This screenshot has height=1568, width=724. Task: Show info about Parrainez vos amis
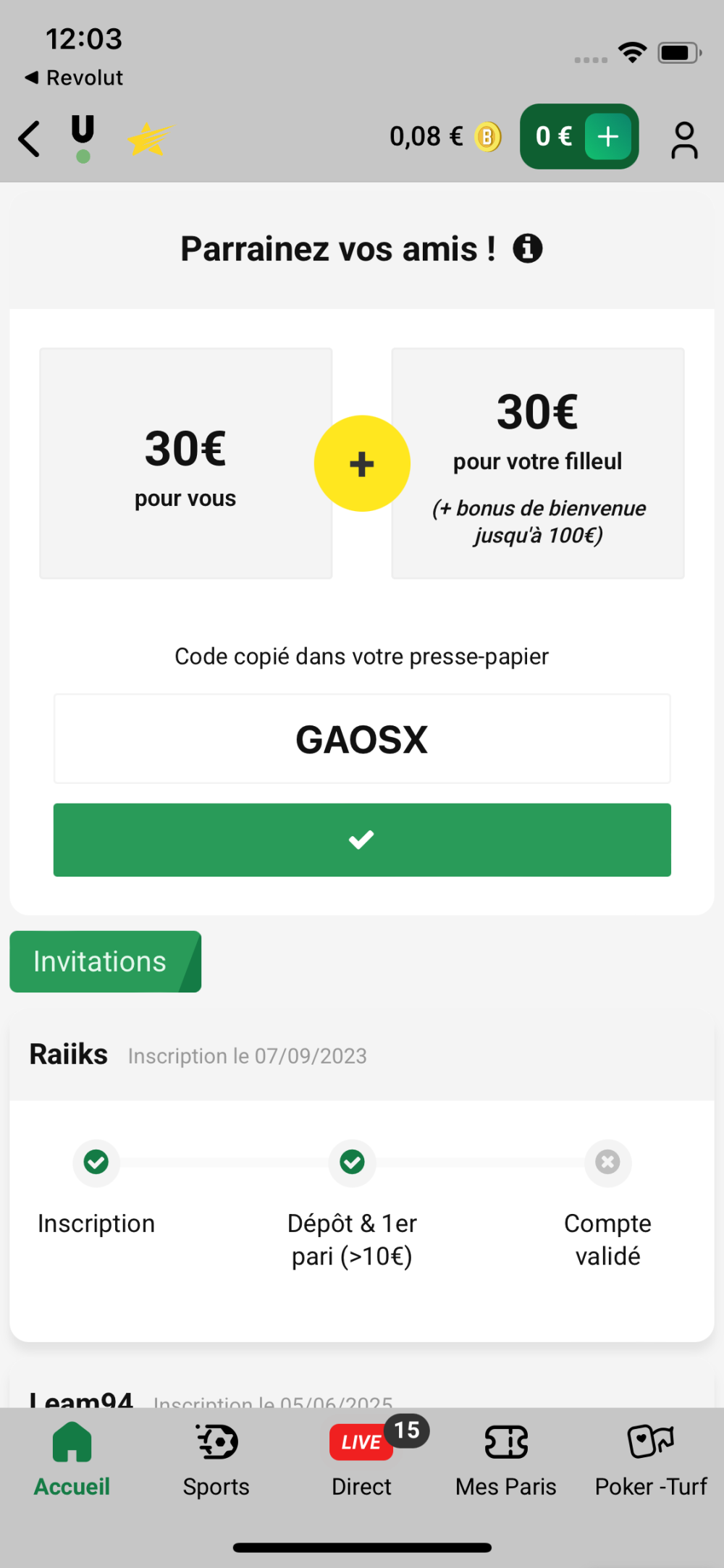click(528, 249)
